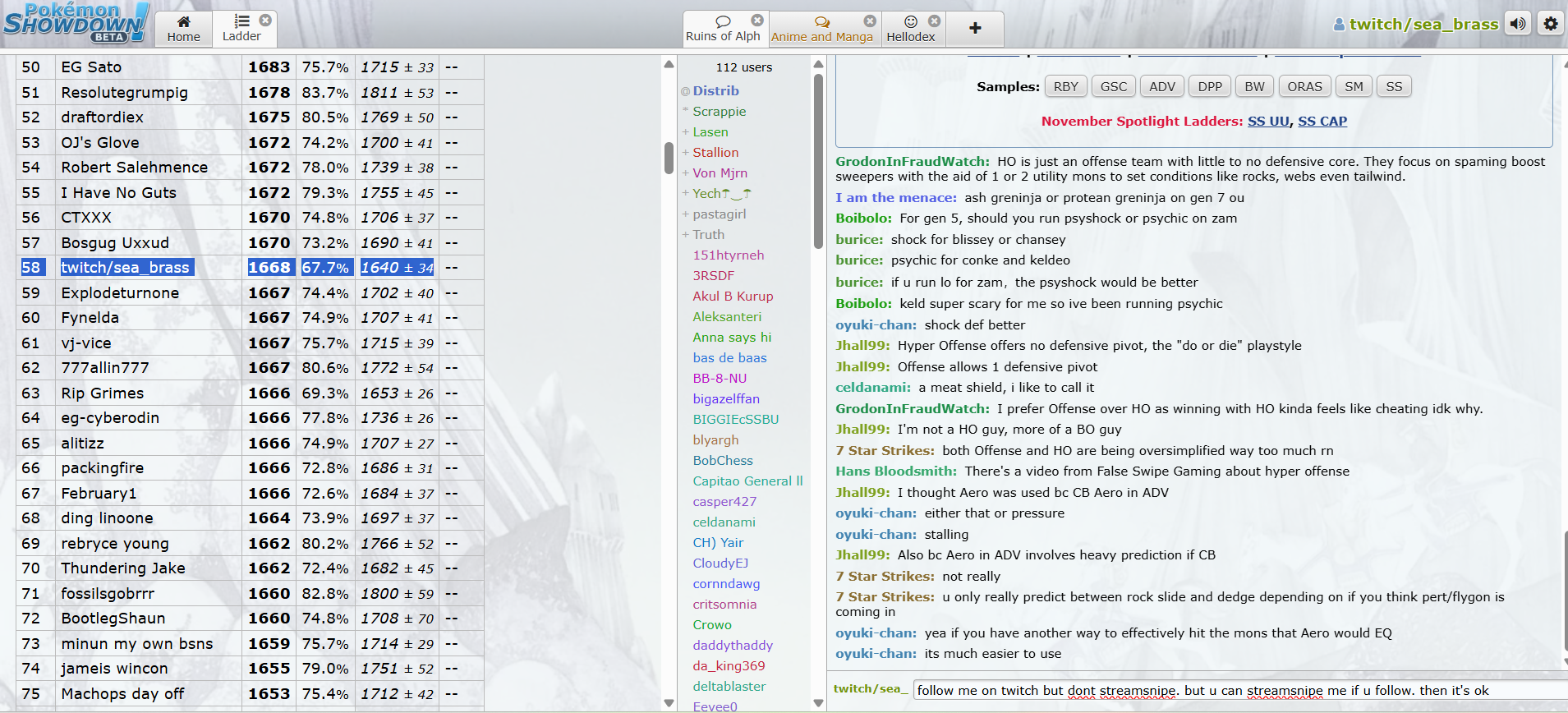Open the SS UU spotlight ladder link
This screenshot has height=713, width=1568.
click(1268, 121)
